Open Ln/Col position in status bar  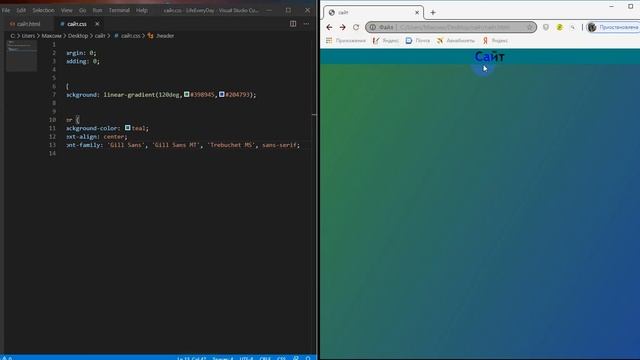[x=192, y=358]
